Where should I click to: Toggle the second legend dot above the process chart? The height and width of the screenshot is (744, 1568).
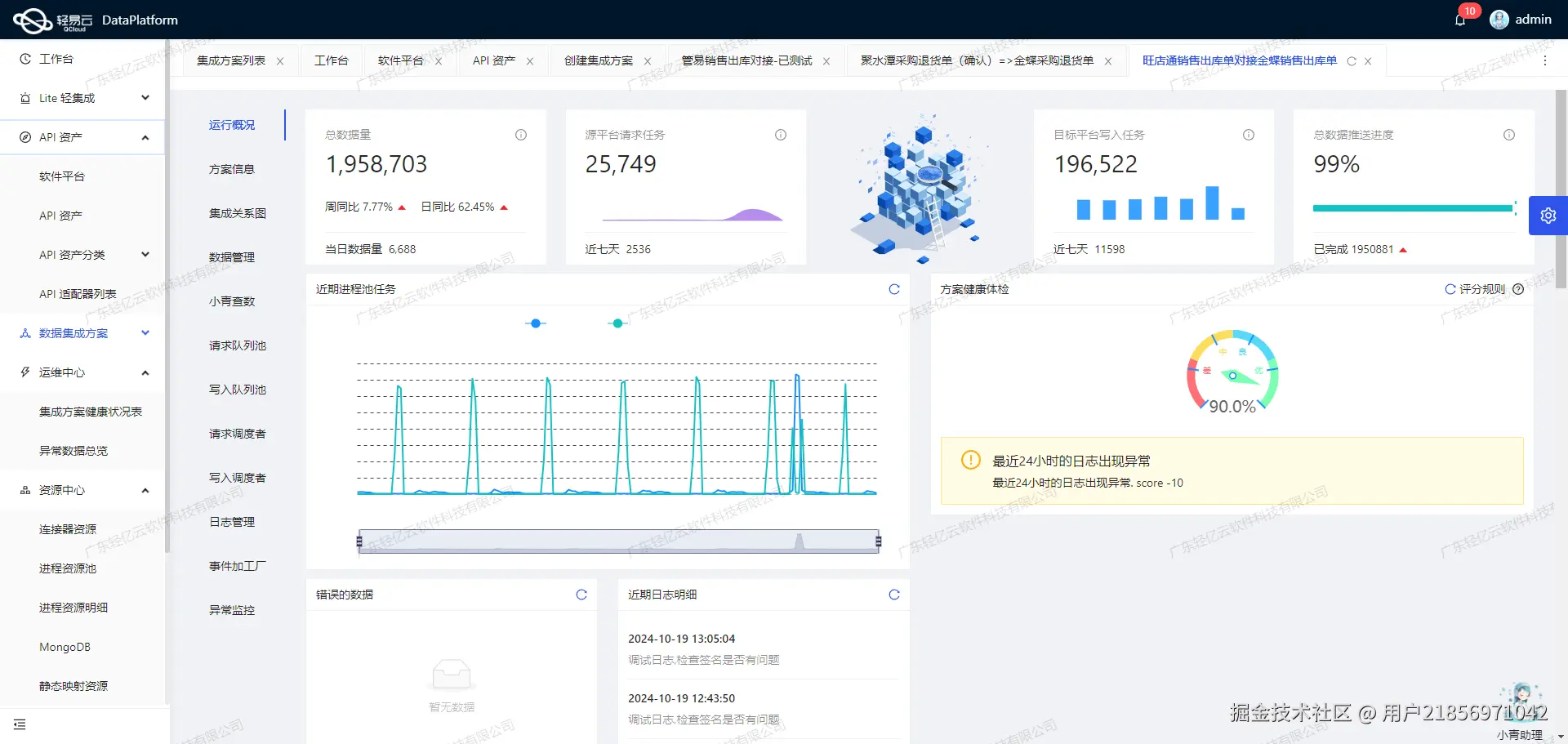point(617,323)
